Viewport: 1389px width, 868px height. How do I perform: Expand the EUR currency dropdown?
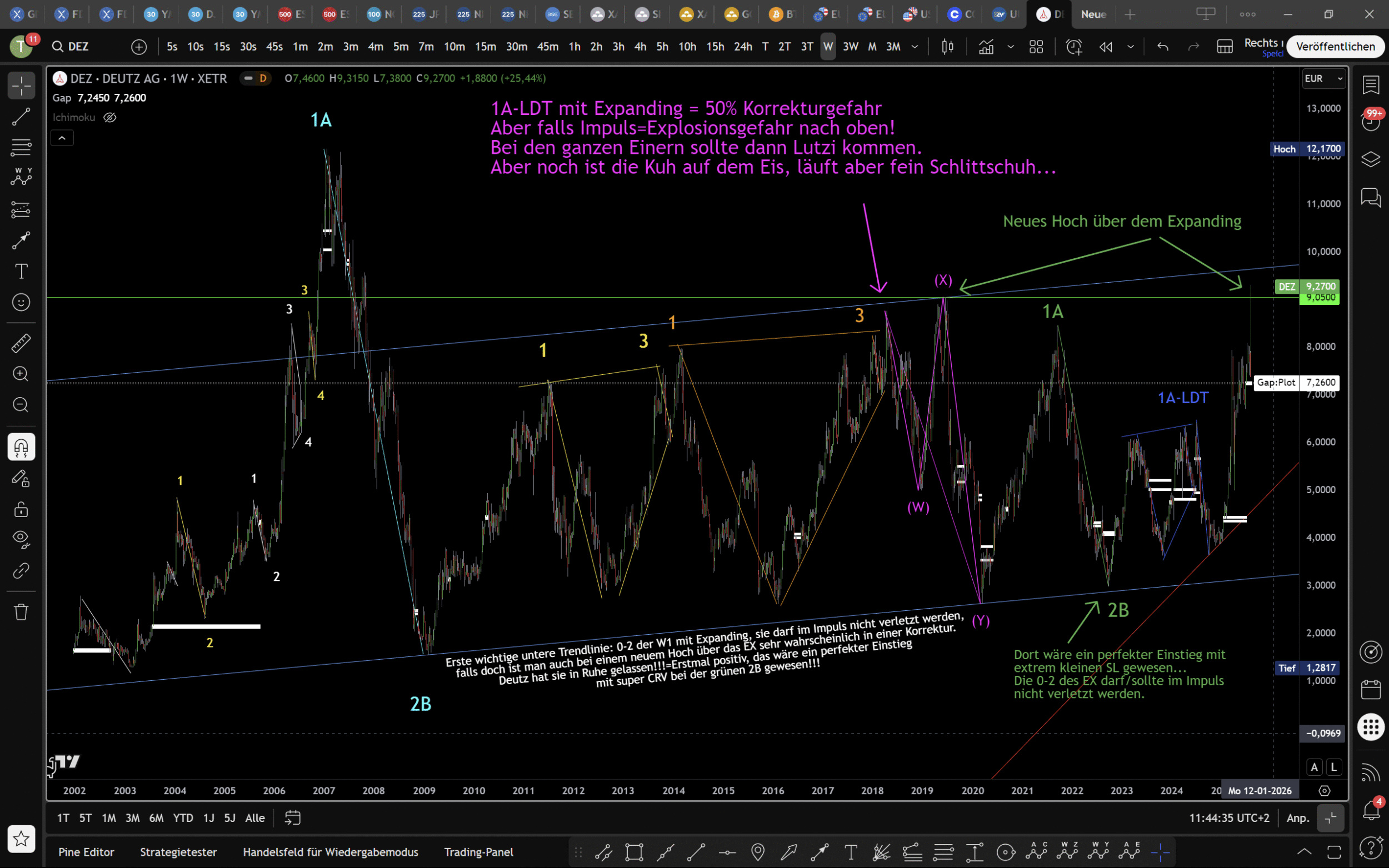coord(1323,79)
